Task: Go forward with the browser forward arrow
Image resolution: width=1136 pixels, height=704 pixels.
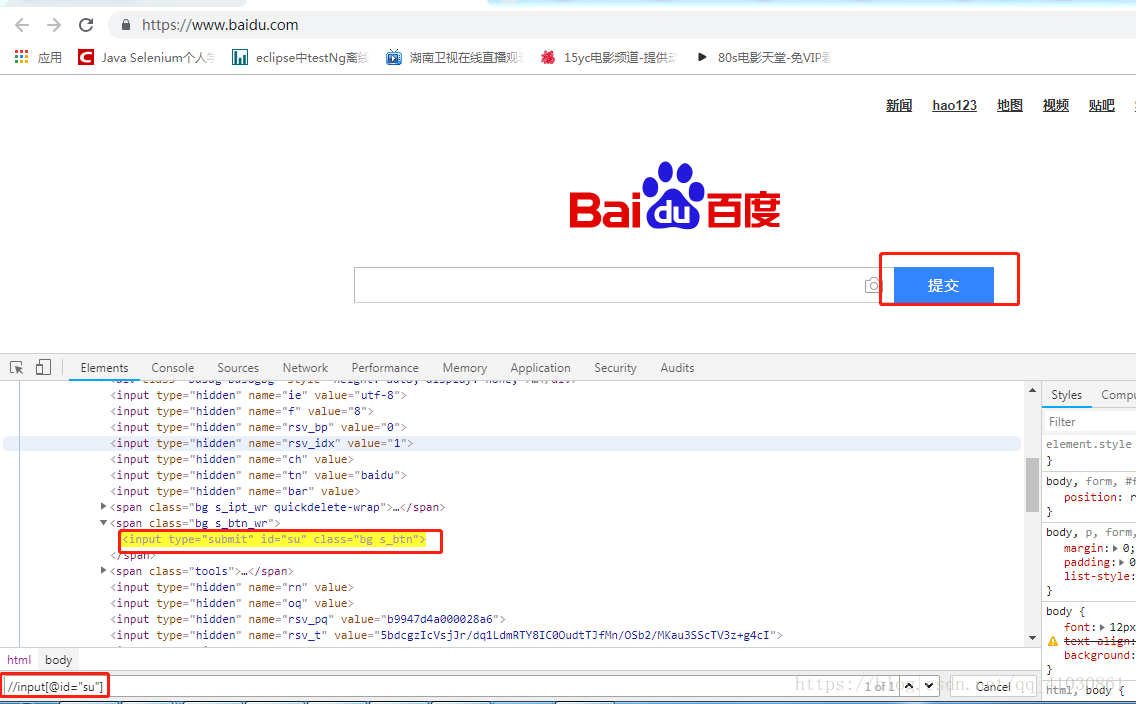Action: (x=54, y=25)
